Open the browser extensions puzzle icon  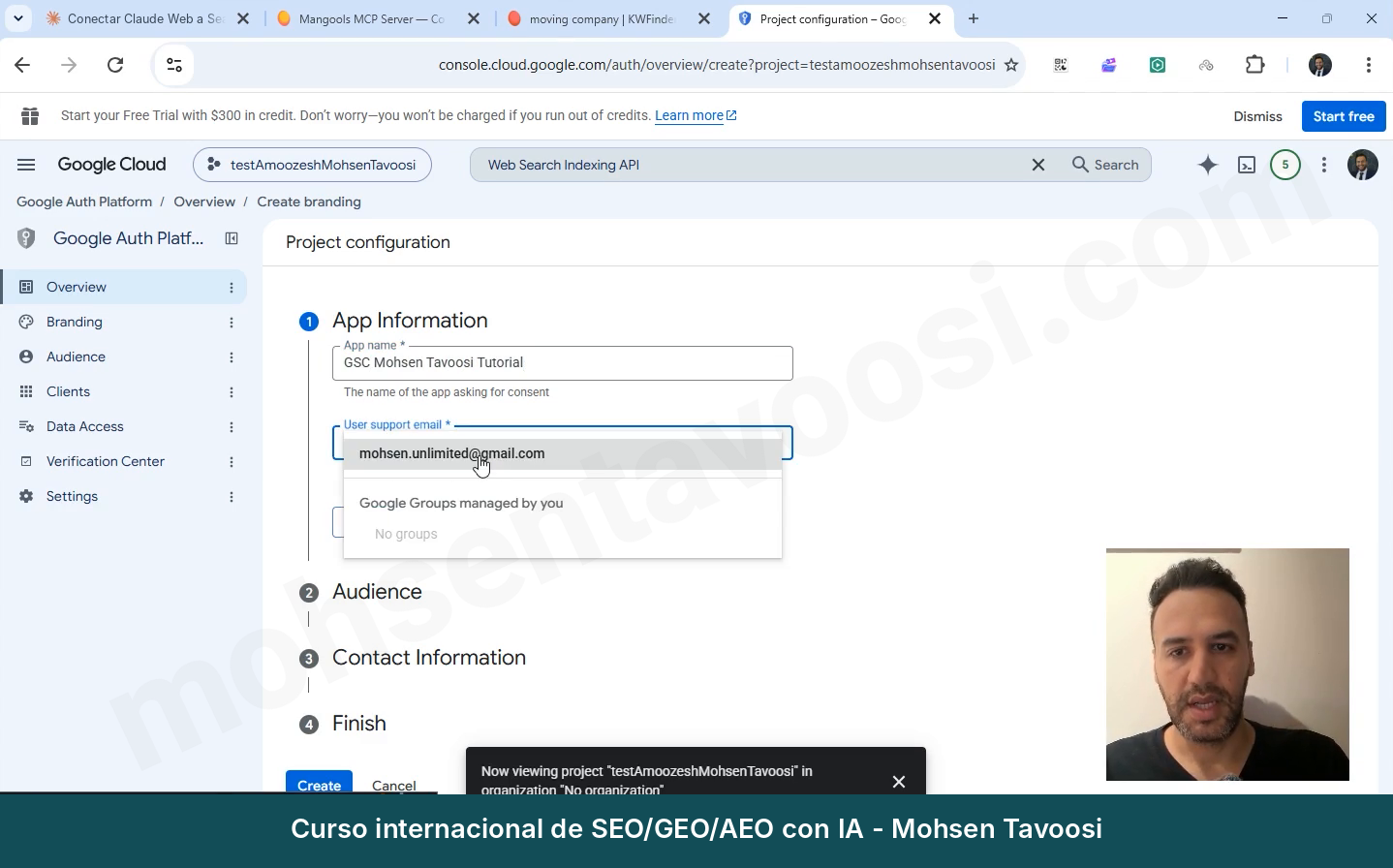pos(1255,65)
